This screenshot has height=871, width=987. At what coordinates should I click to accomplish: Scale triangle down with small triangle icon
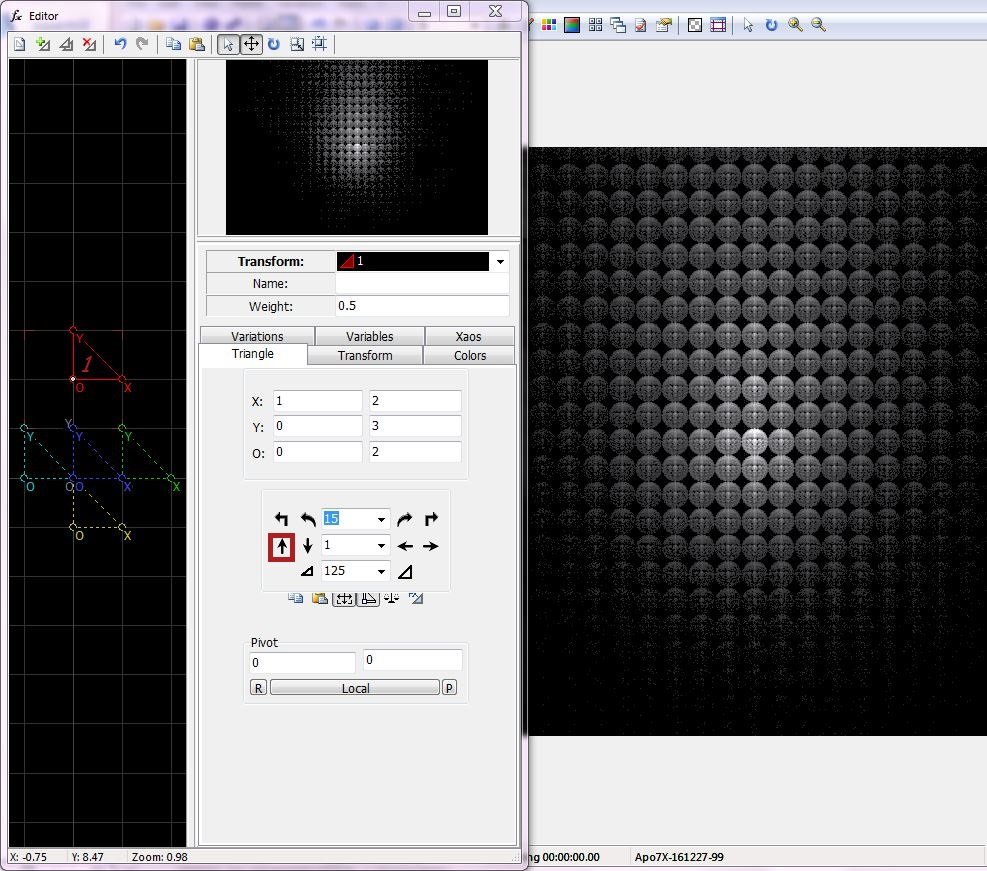point(307,571)
